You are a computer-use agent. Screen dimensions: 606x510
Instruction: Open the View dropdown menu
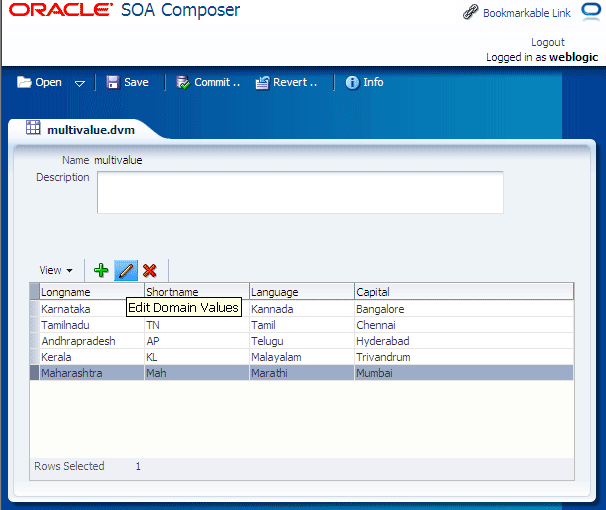(x=56, y=270)
